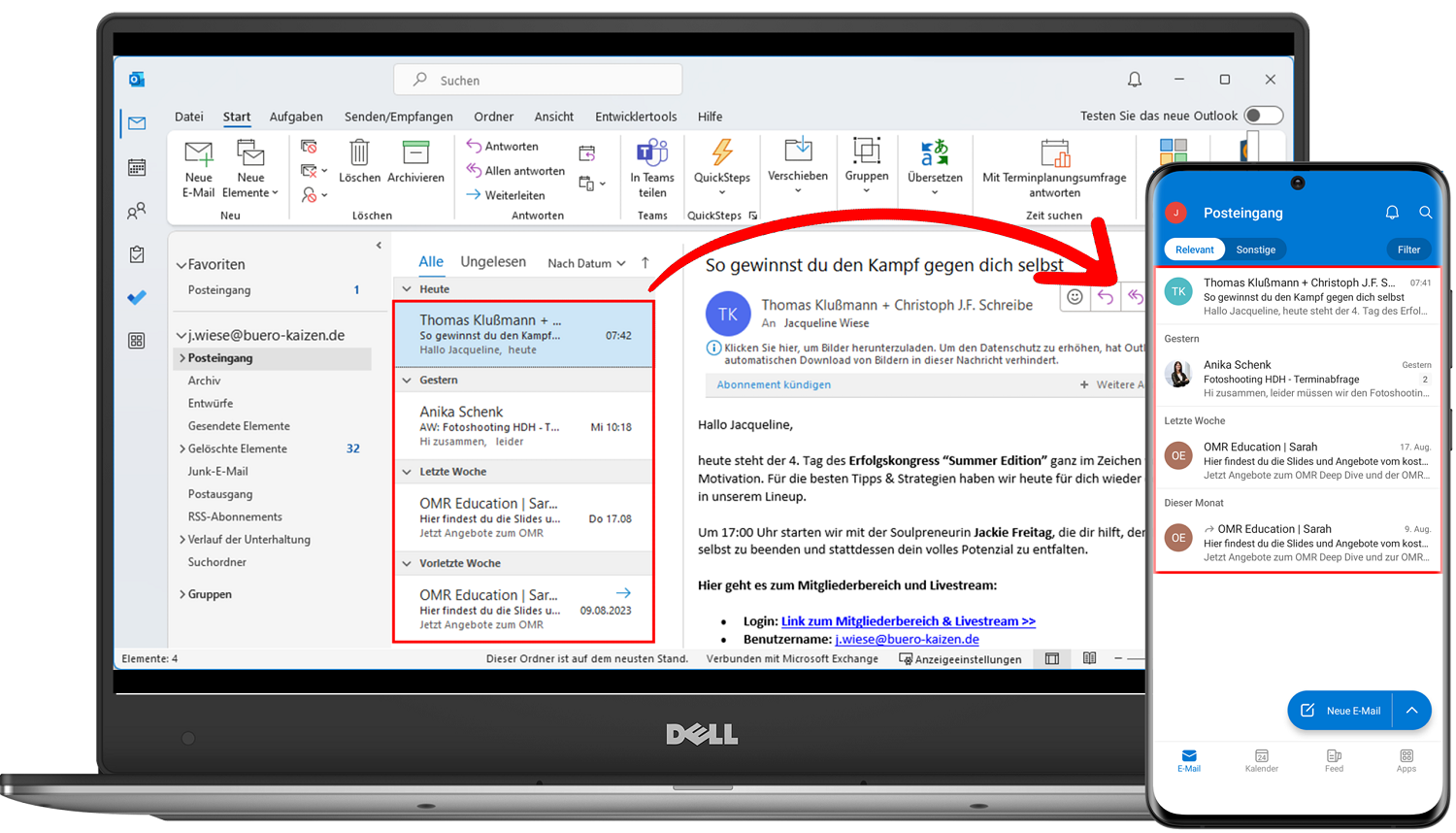The height and width of the screenshot is (833, 1456).
Task: Open the Anika Schenk message in the list
Action: coord(523,425)
